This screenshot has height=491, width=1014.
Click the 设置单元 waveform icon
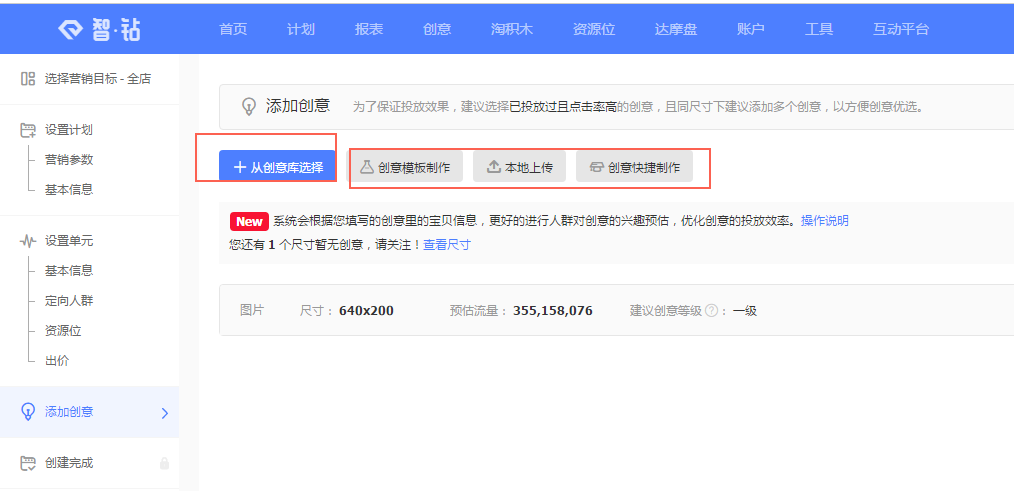27,241
